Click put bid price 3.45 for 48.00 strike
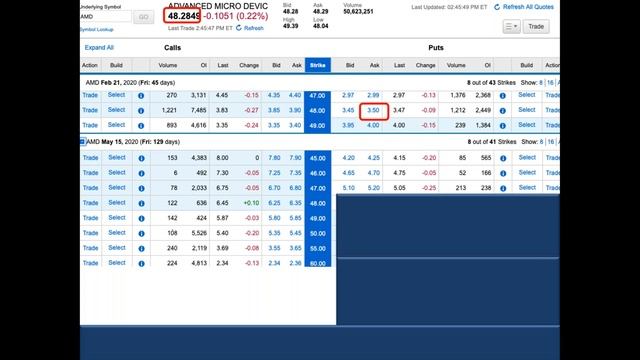The height and width of the screenshot is (360, 640). click(x=348, y=110)
